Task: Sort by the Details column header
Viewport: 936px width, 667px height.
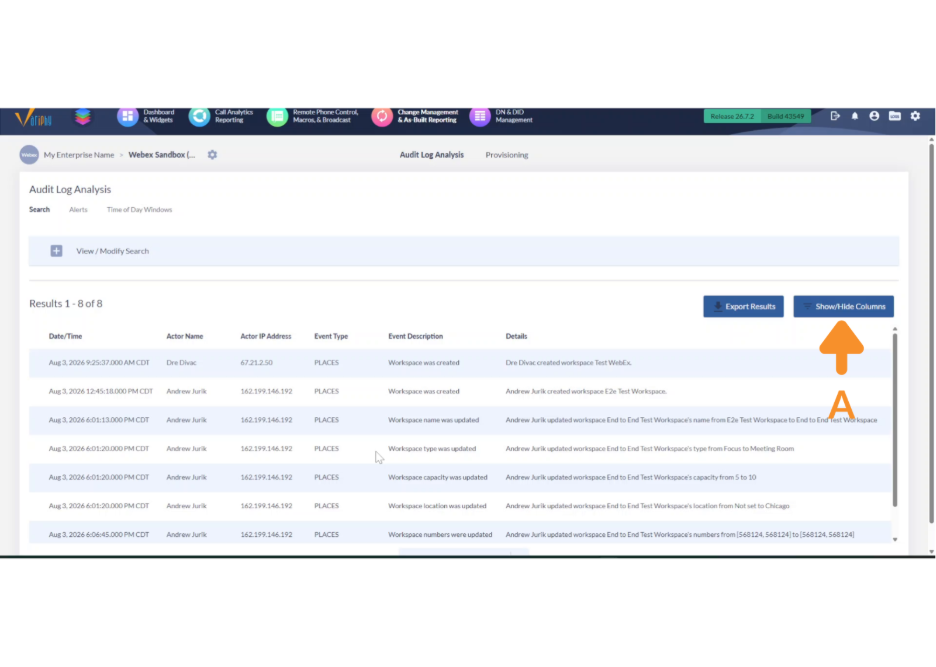Action: pyautogui.click(x=516, y=336)
